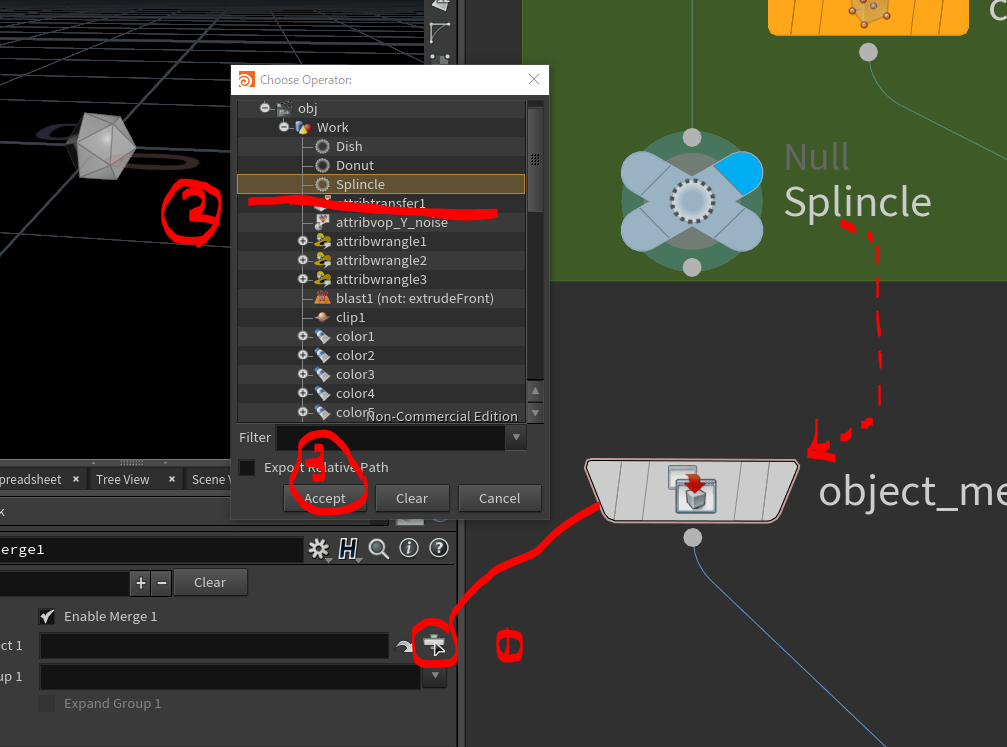Click the Splincle node input connector
The width and height of the screenshot is (1007, 747).
coord(692,137)
